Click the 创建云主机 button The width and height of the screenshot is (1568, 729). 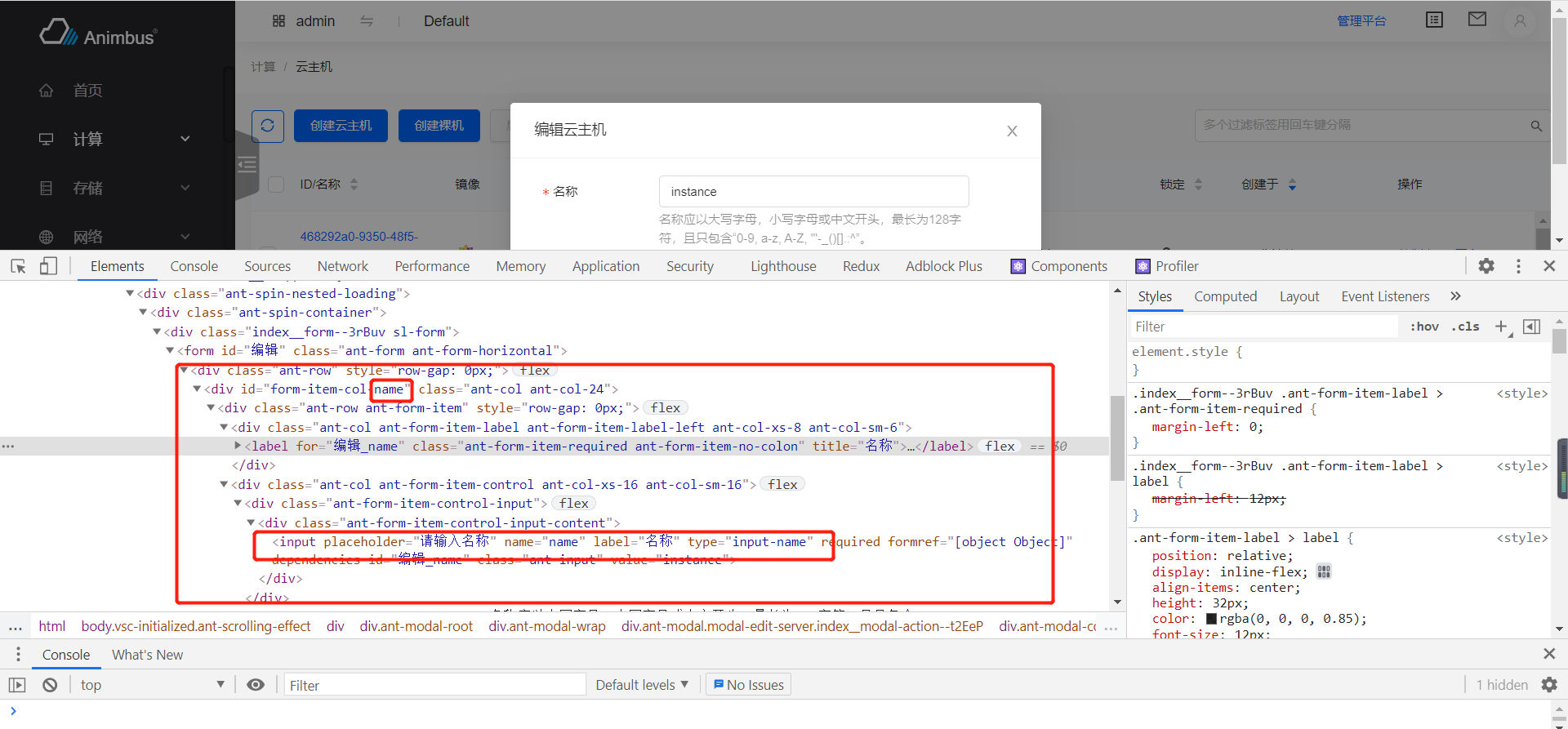pos(341,126)
